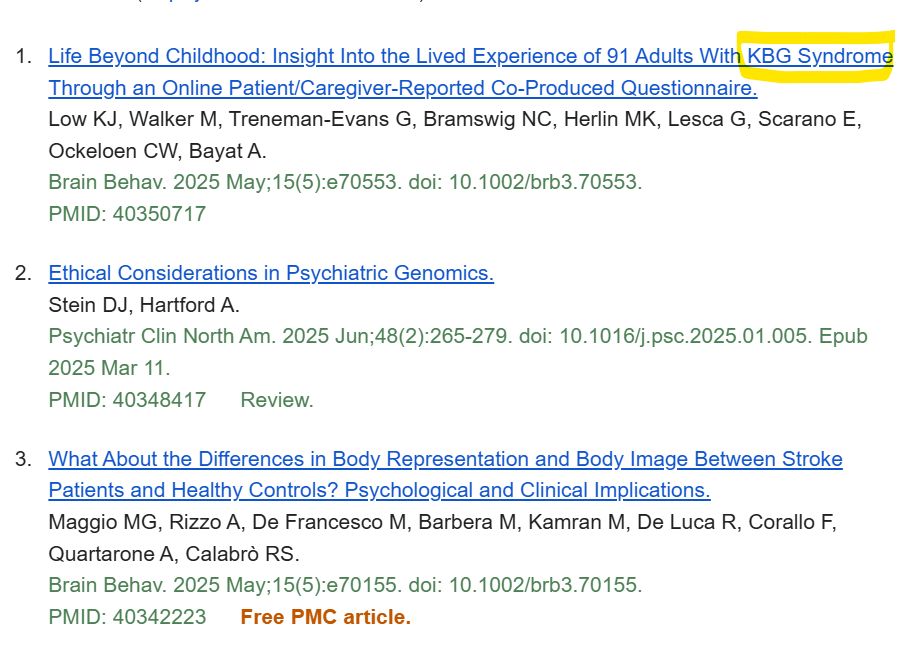Click PMID 40350717
This screenshot has width=913, height=657.
[x=127, y=213]
